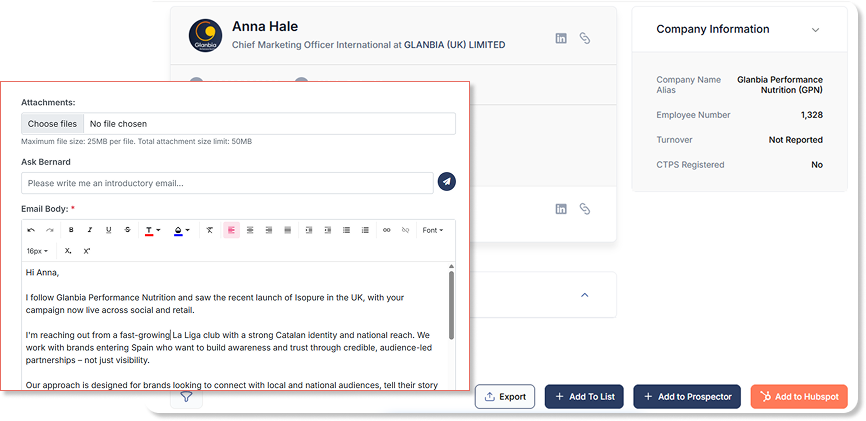The image size is (866, 421).
Task: Insert a numbered list
Action: (365, 230)
